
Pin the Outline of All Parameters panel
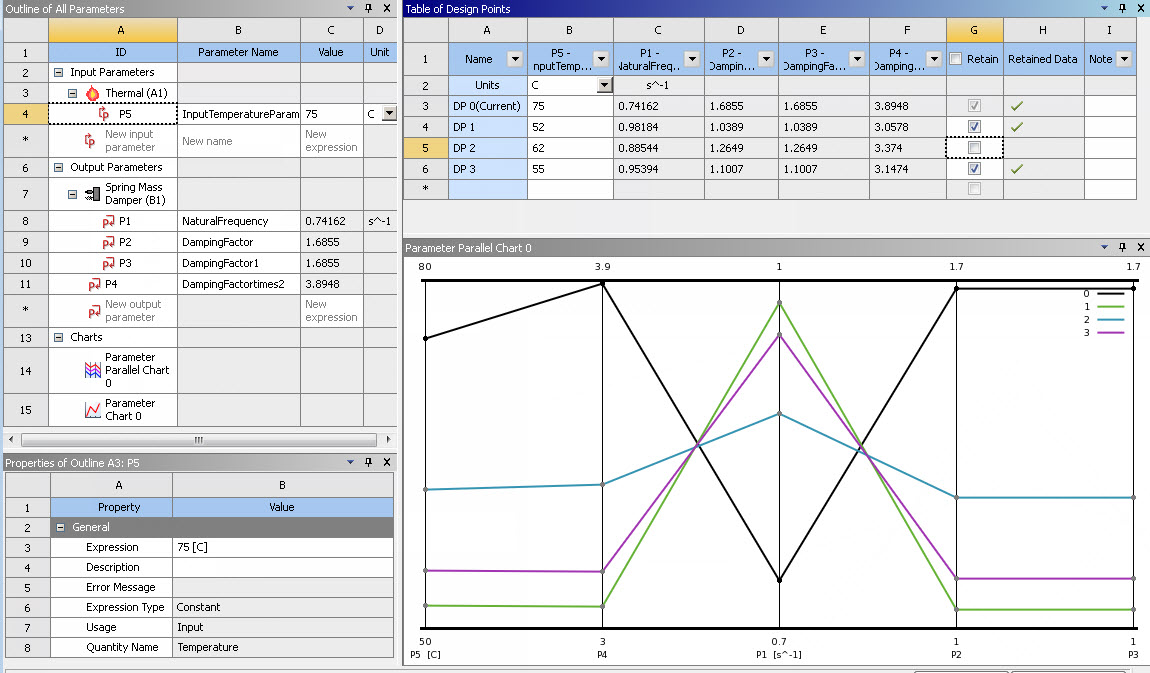point(368,8)
